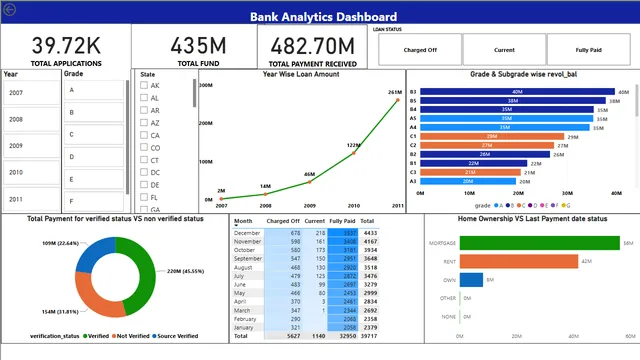
Task: Click grade A legend color marker
Action: [496, 205]
